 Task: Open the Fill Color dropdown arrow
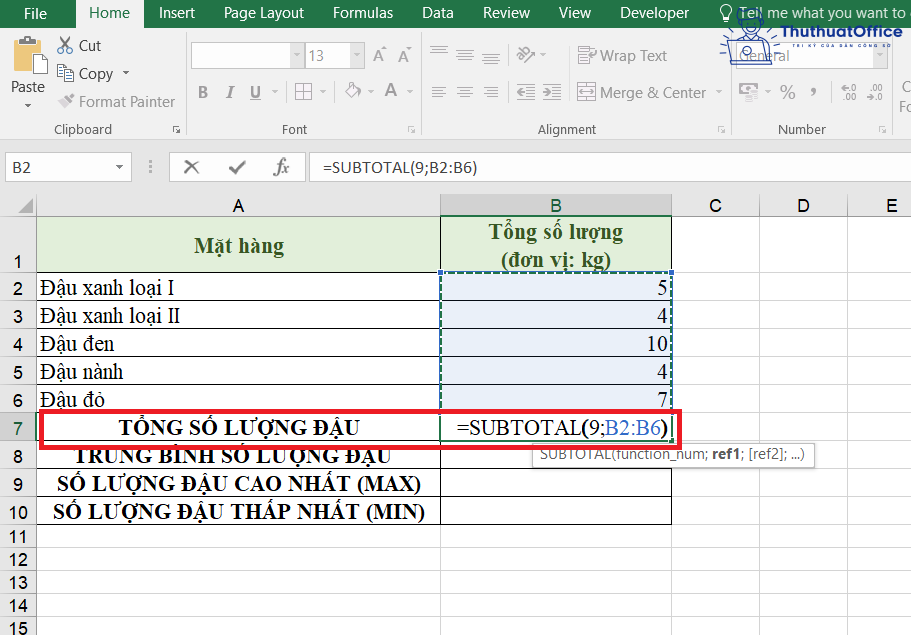pos(369,92)
